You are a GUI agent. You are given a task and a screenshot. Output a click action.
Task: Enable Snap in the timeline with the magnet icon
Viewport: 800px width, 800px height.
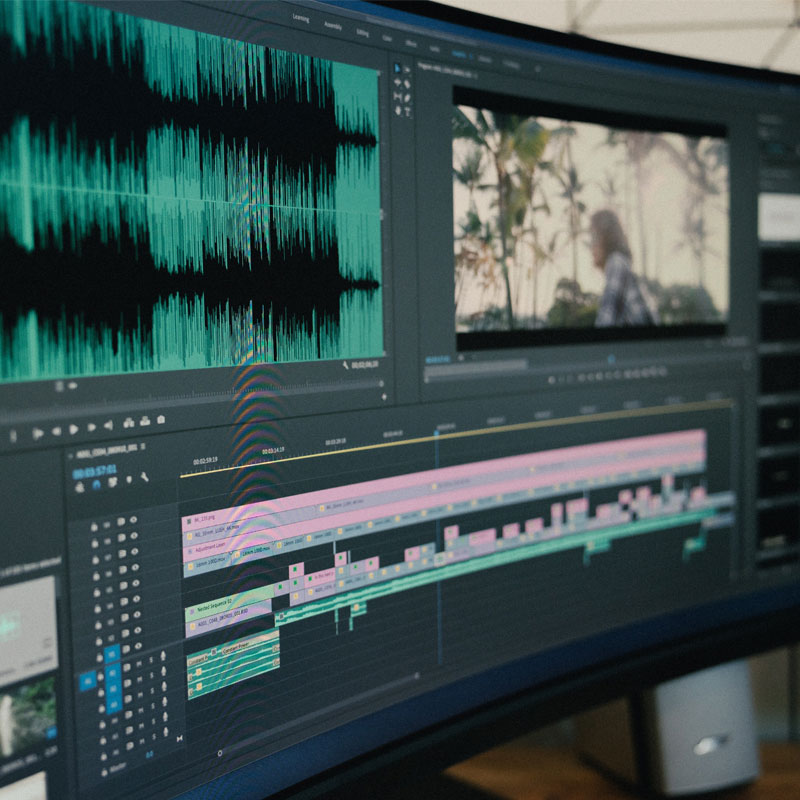click(x=95, y=483)
